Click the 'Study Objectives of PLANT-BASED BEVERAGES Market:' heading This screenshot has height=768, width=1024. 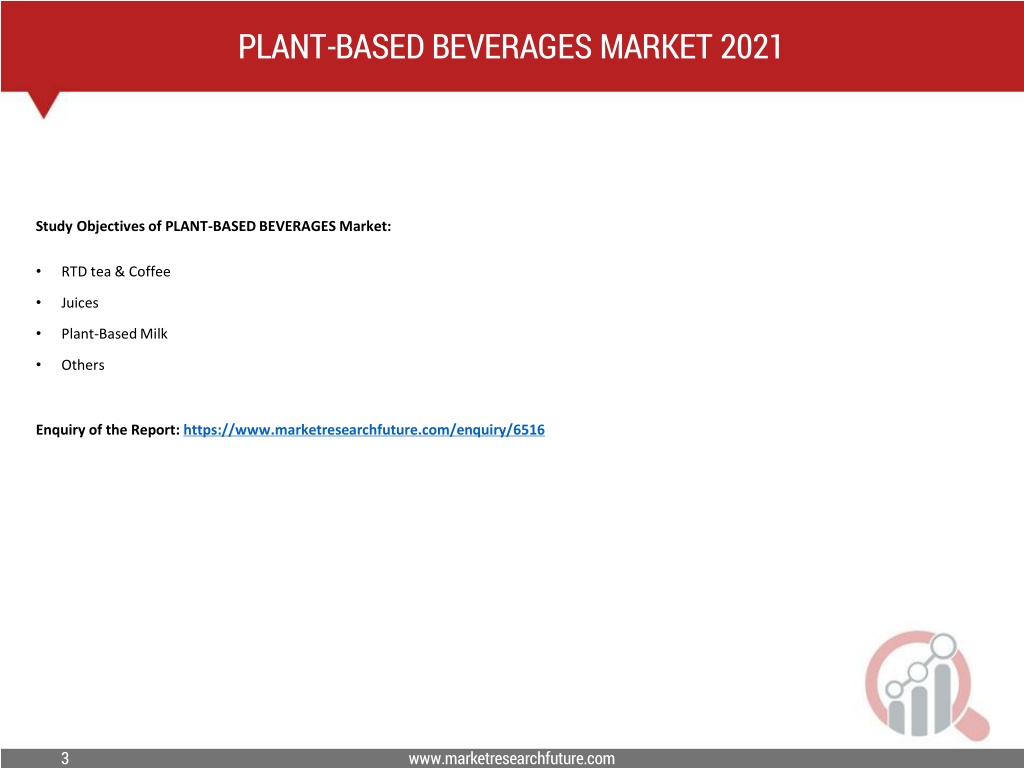[214, 227]
